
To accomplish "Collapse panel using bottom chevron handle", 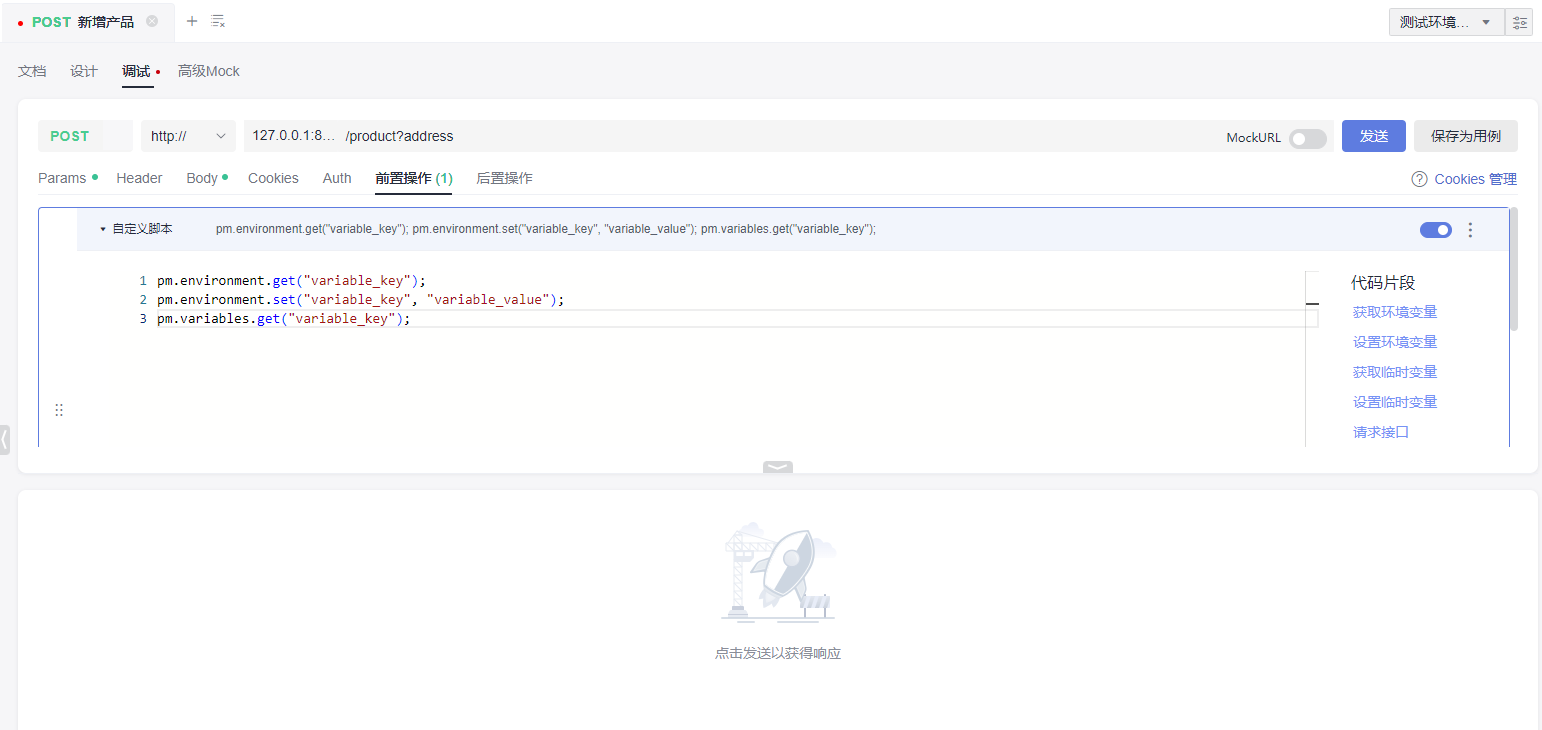I will point(777,467).
